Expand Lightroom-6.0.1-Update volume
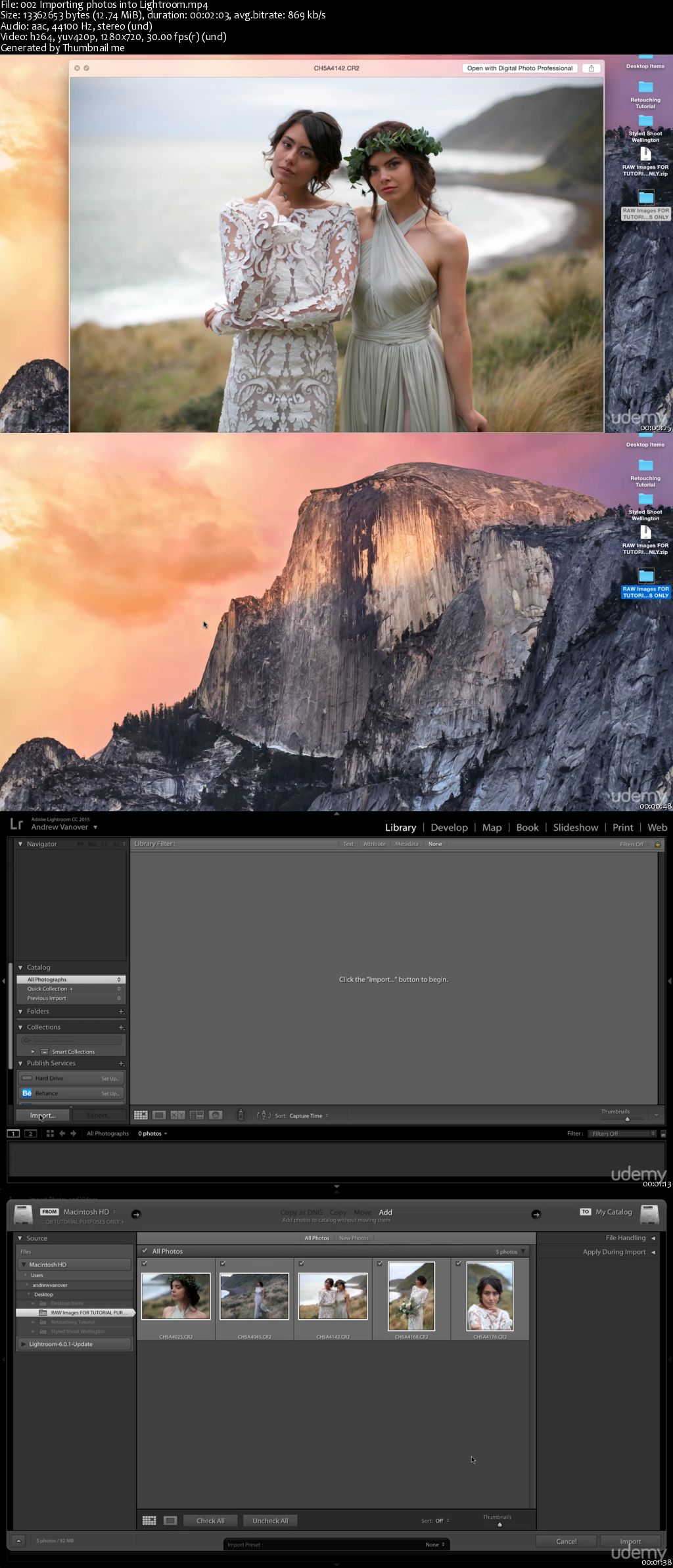 point(24,1344)
